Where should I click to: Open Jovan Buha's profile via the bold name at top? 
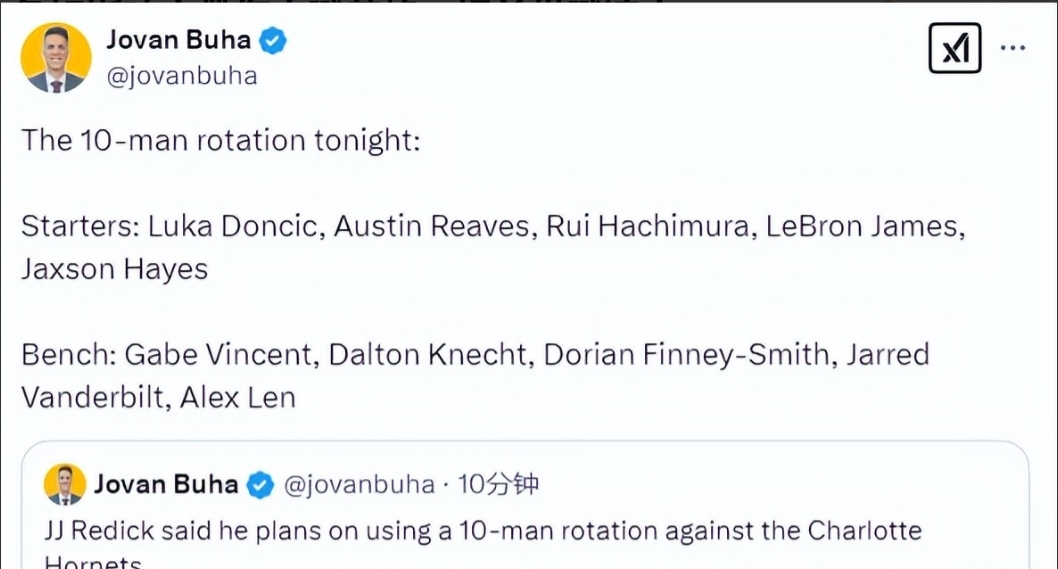181,41
